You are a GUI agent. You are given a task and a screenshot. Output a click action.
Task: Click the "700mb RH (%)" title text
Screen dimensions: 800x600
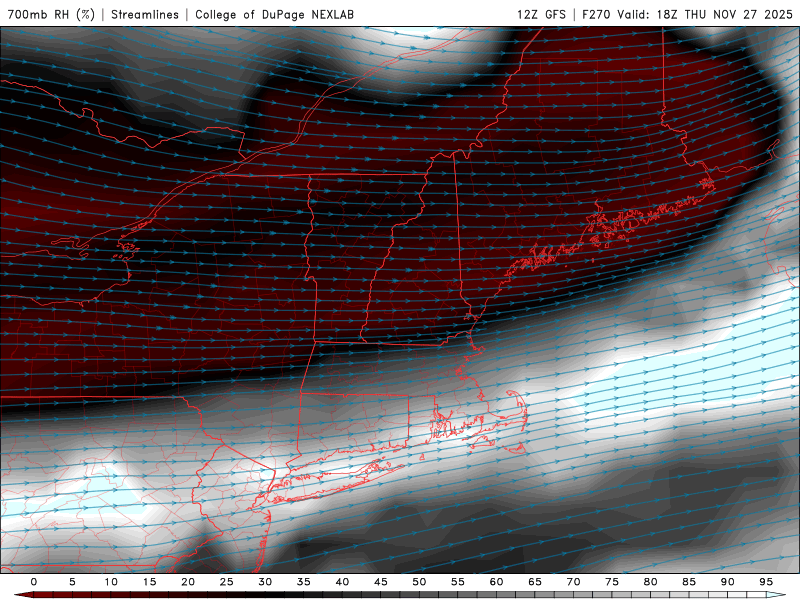[52, 14]
